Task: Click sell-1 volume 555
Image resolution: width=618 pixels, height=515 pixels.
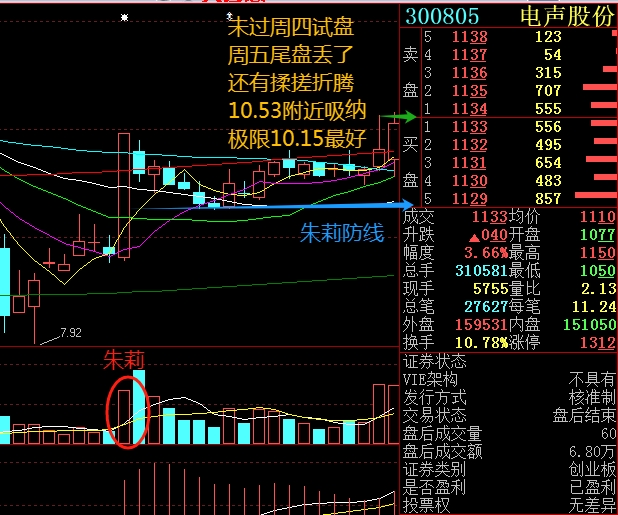Action: [x=548, y=109]
